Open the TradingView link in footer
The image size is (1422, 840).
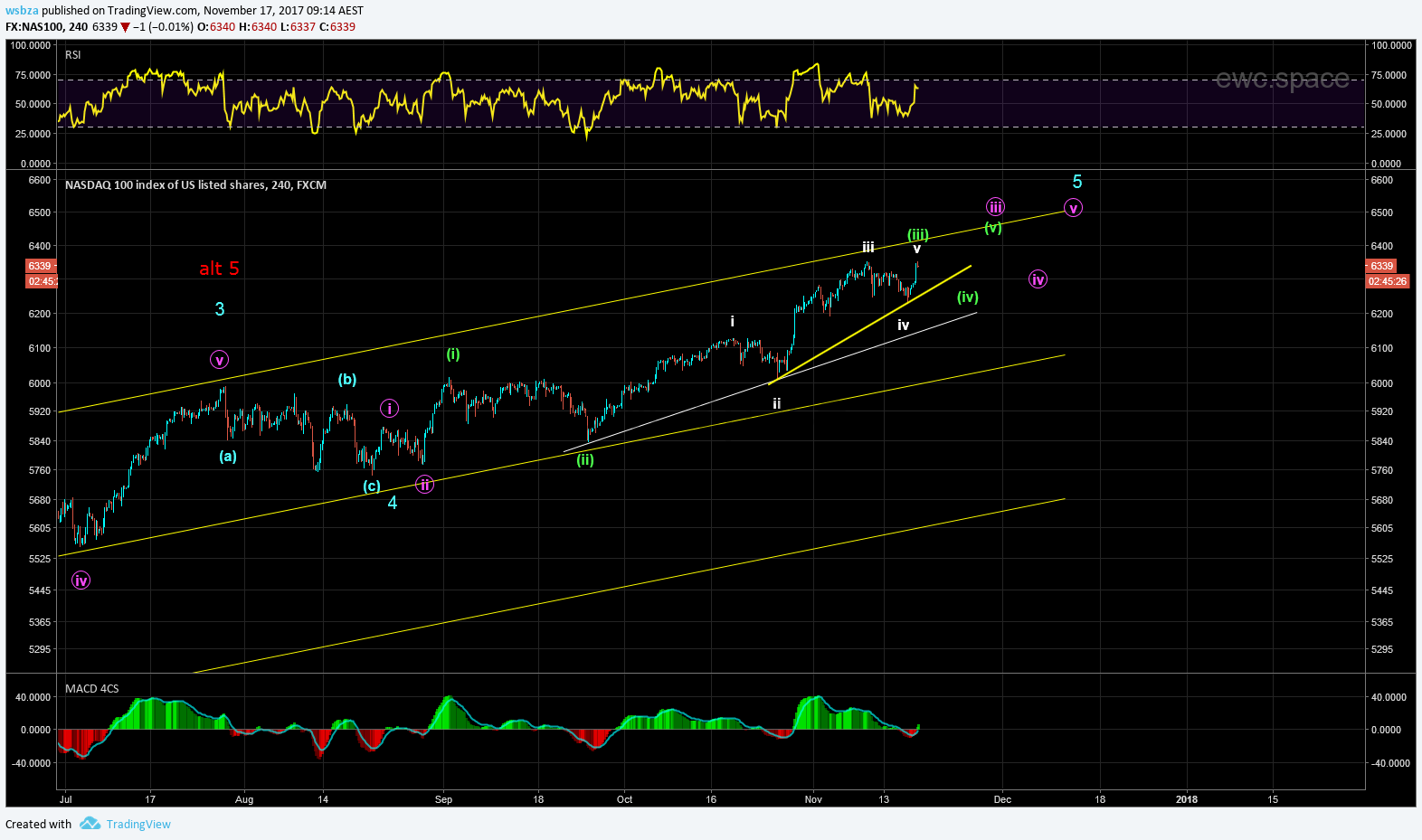coord(138,825)
